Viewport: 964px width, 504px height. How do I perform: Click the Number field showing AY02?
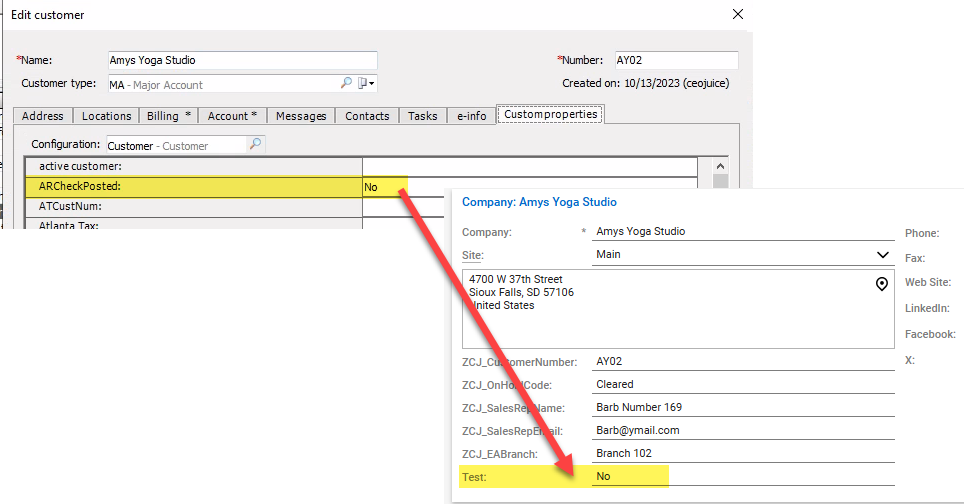(676, 60)
